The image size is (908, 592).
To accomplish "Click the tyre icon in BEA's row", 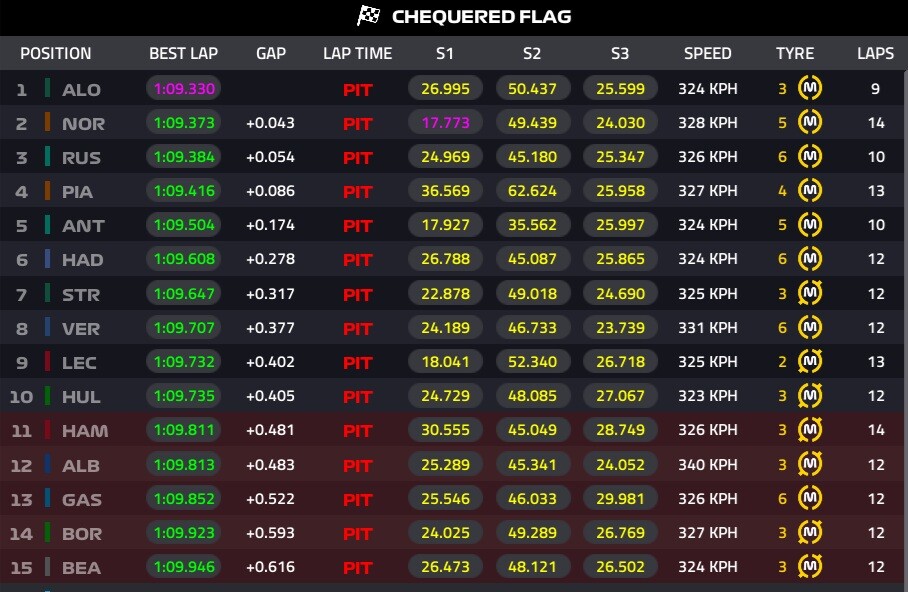I will (x=811, y=567).
